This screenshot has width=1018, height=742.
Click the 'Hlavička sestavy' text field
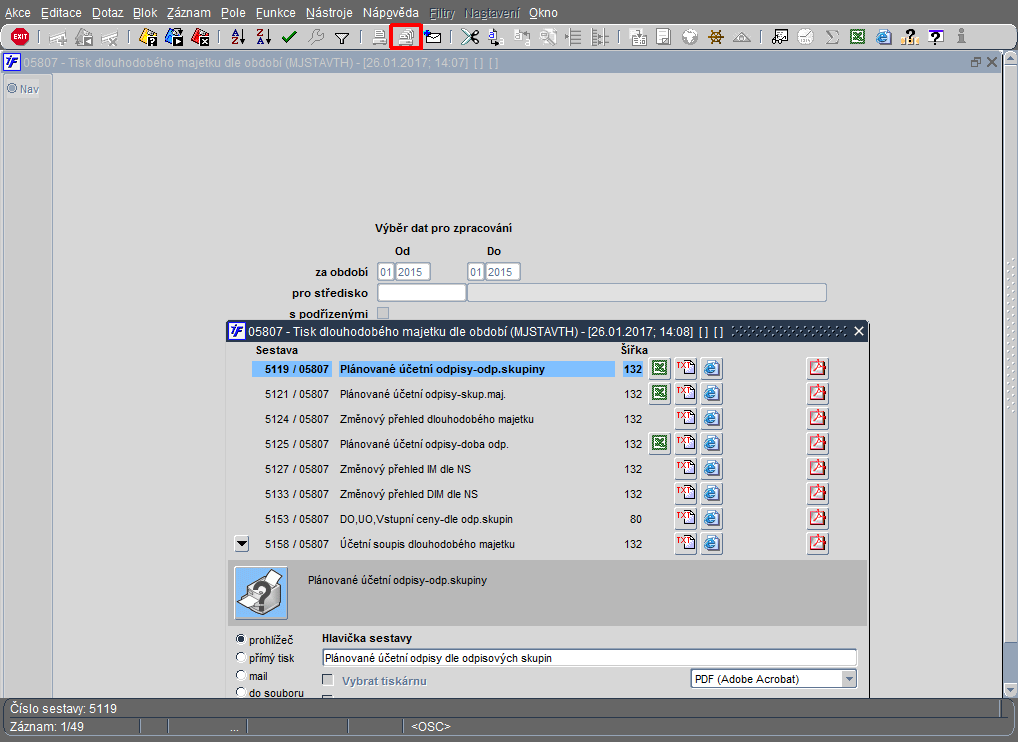click(x=590, y=658)
